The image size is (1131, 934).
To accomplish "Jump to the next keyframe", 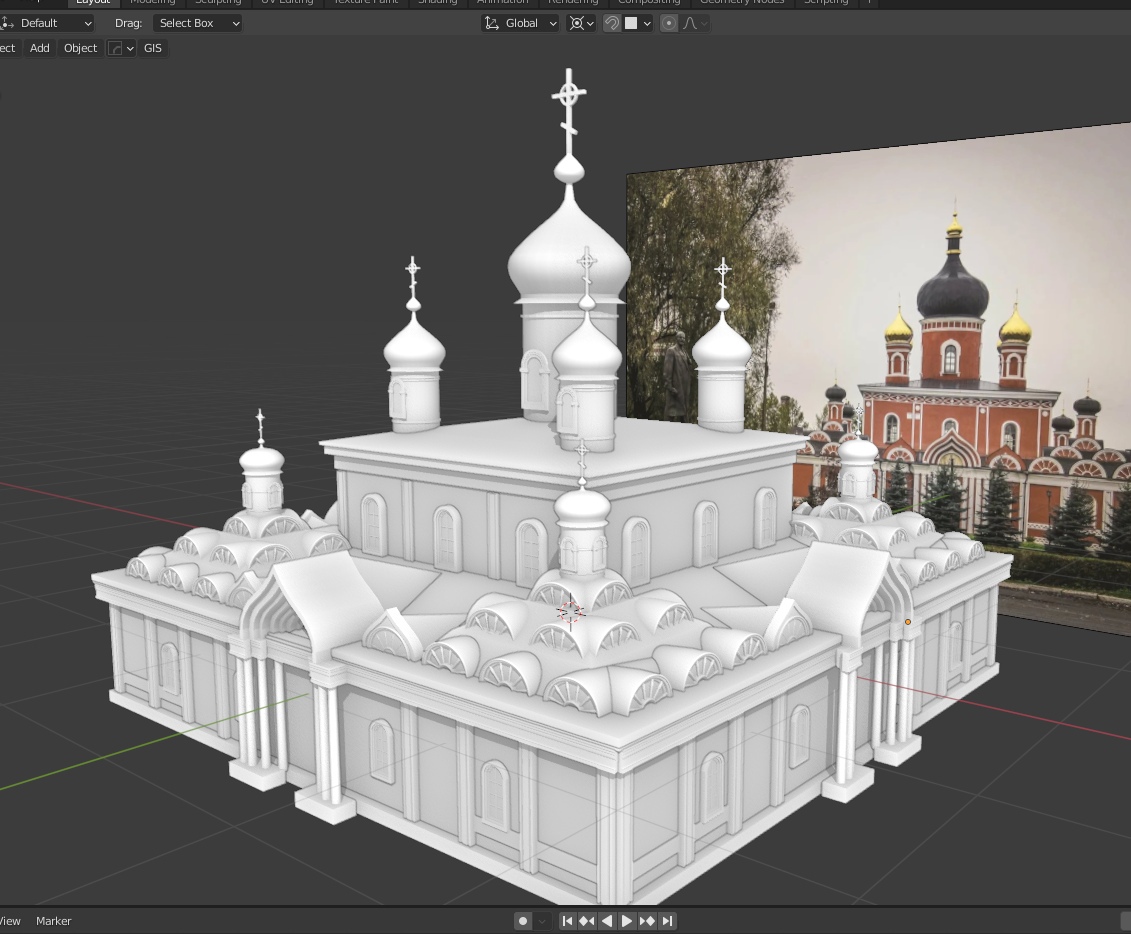I will tap(647, 921).
